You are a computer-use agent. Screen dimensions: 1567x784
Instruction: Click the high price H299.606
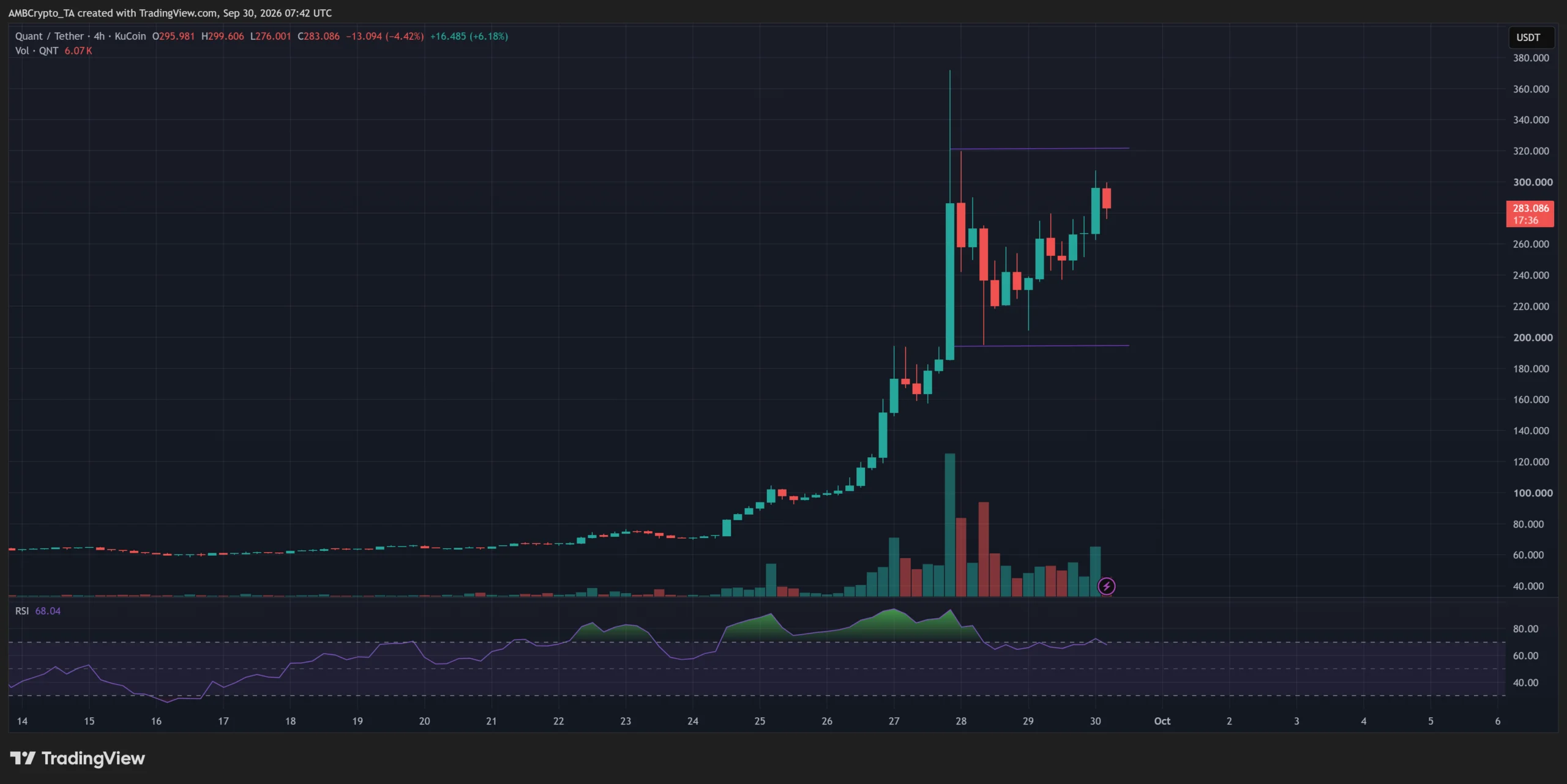pyautogui.click(x=223, y=36)
